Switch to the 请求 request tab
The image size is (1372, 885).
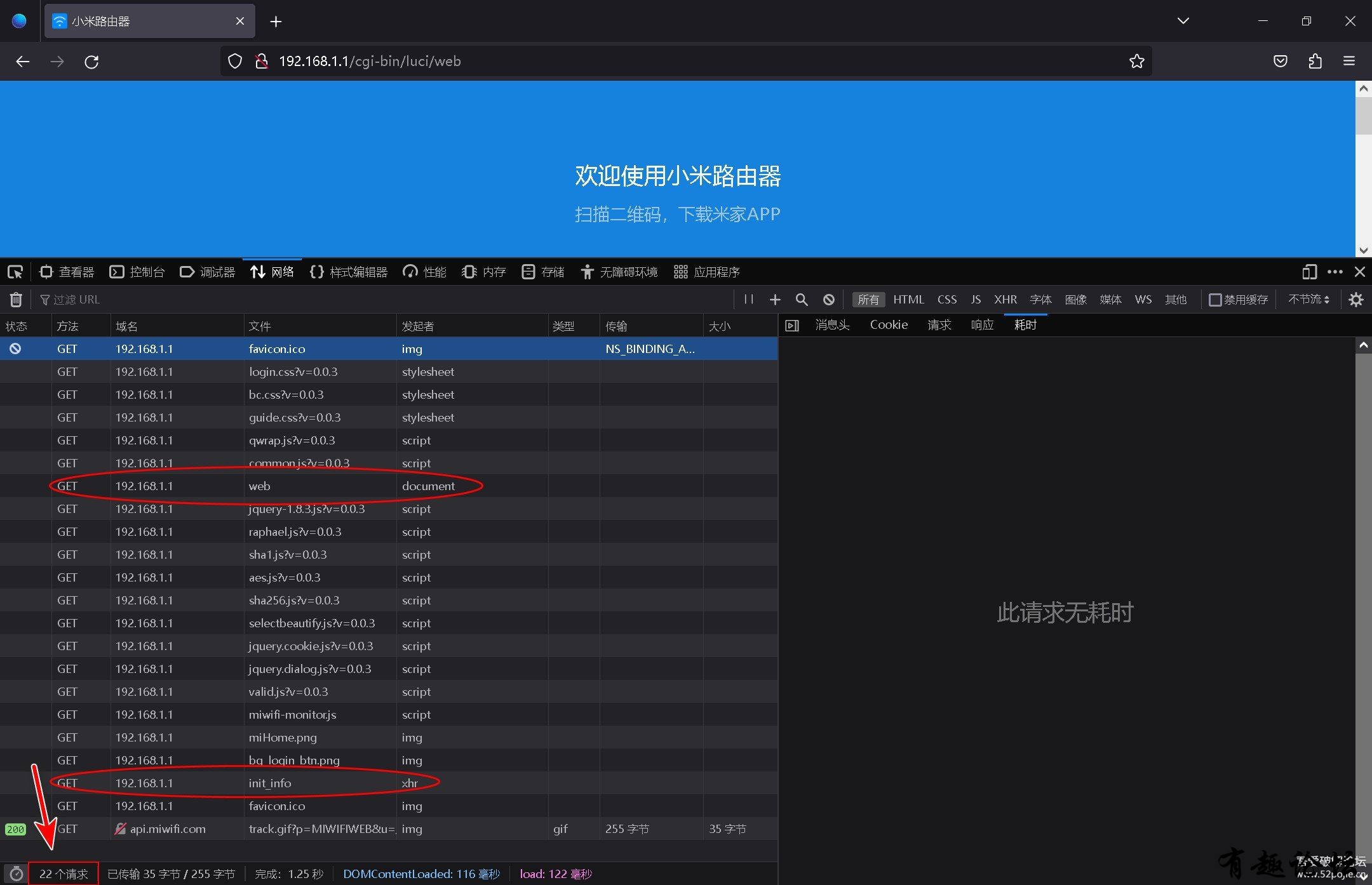939,325
